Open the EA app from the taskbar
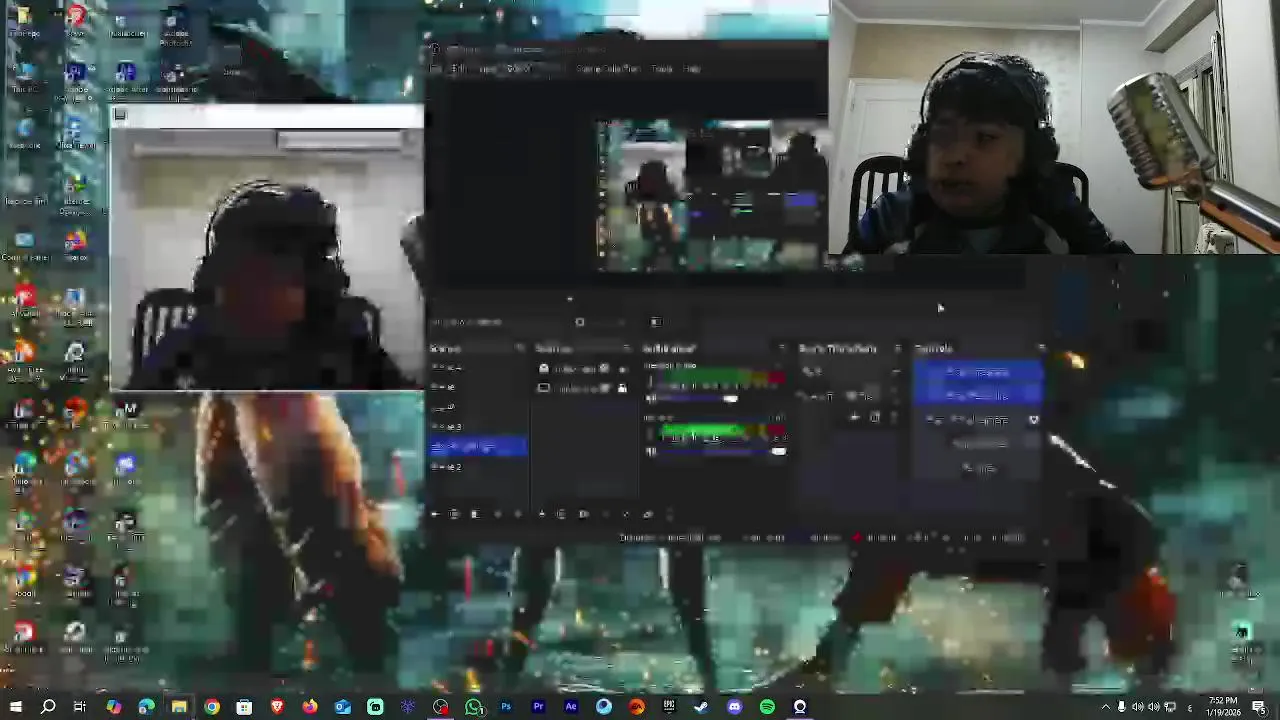The width and height of the screenshot is (1280, 720). (636, 707)
